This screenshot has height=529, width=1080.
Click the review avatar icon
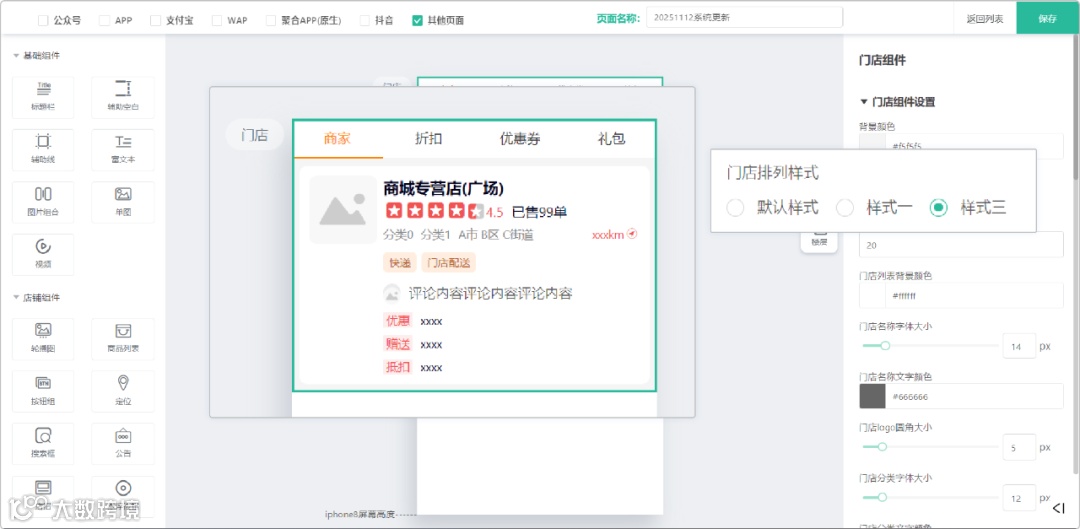pos(391,293)
